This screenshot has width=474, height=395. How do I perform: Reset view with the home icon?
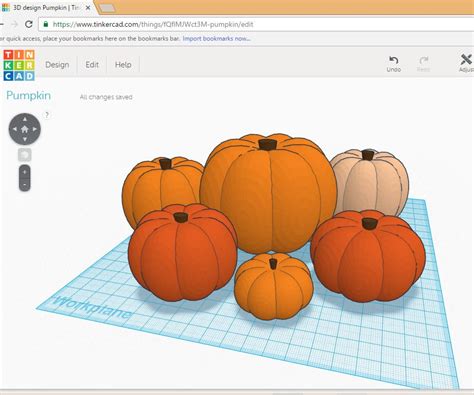[25, 129]
